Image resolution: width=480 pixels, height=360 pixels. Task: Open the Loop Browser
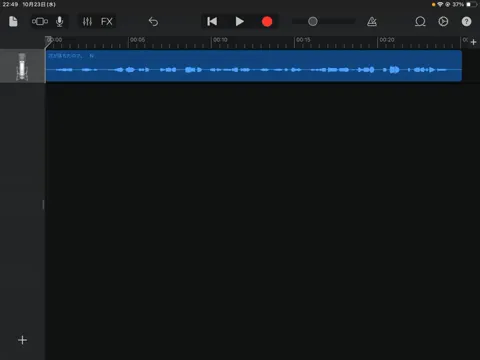pyautogui.click(x=420, y=22)
